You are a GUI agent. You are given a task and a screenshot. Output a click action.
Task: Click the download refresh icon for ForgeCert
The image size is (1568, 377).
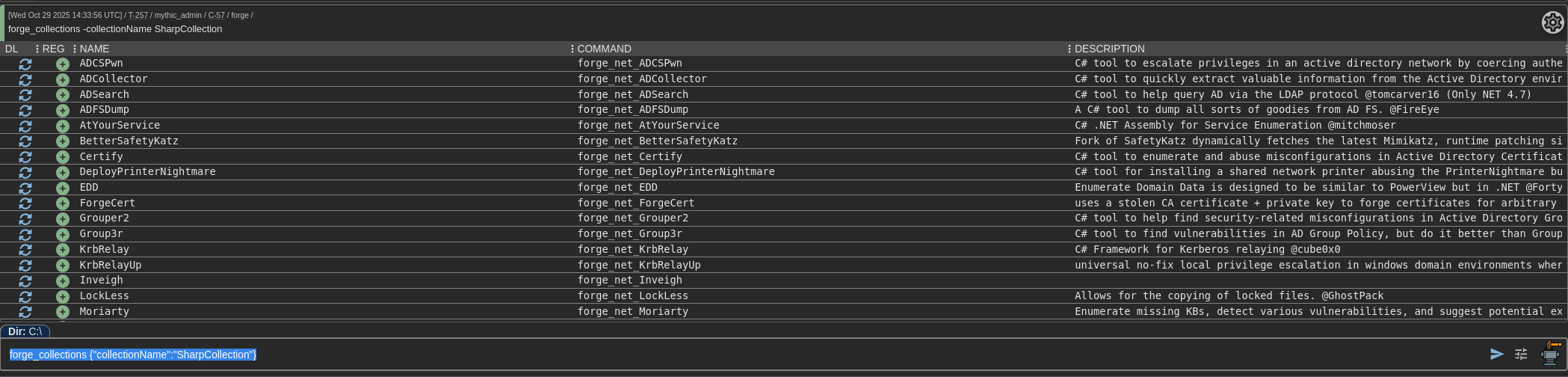tap(25, 203)
